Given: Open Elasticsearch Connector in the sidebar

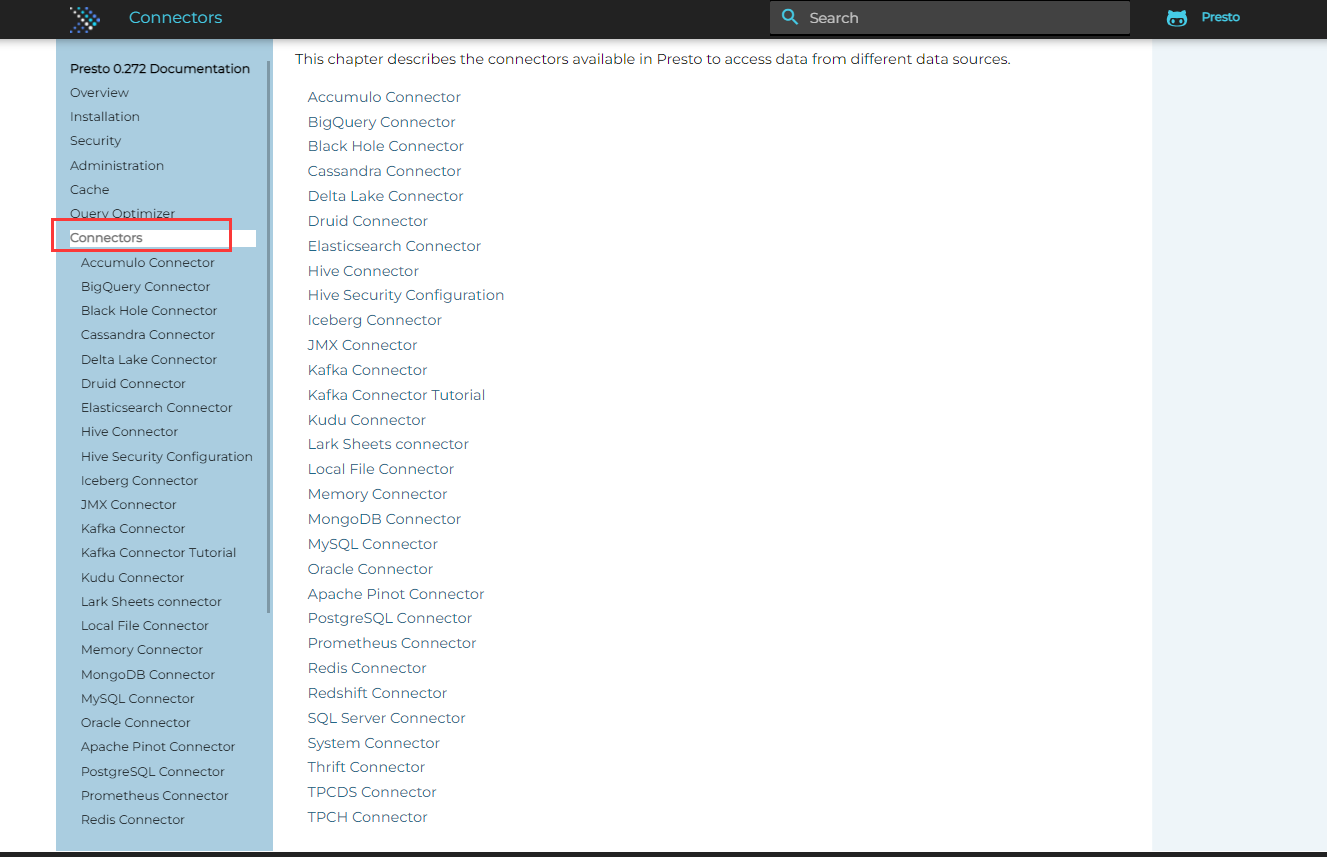Looking at the screenshot, I should pos(157,408).
